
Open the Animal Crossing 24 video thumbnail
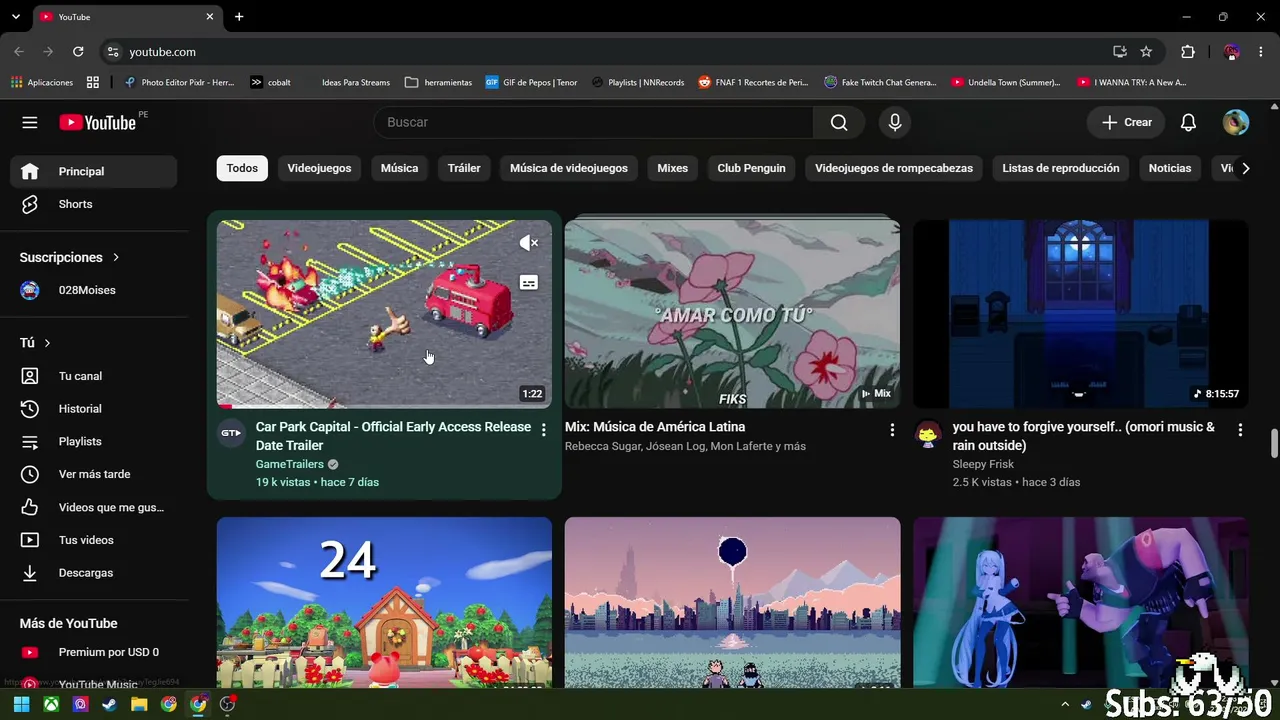[384, 602]
